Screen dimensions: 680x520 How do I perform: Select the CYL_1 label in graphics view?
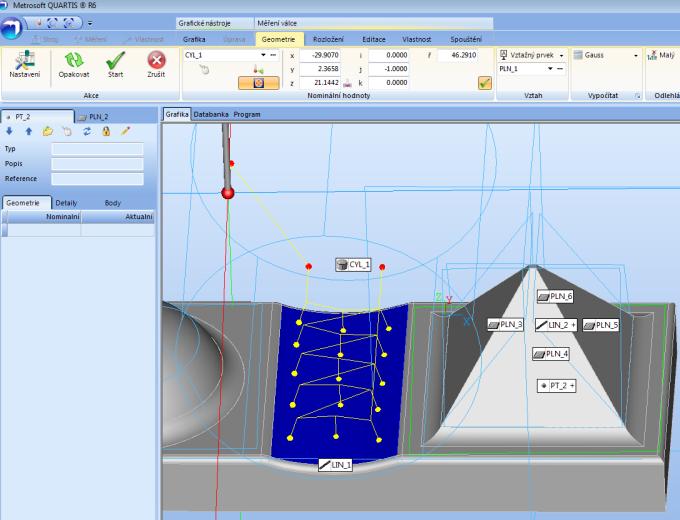[x=353, y=265]
